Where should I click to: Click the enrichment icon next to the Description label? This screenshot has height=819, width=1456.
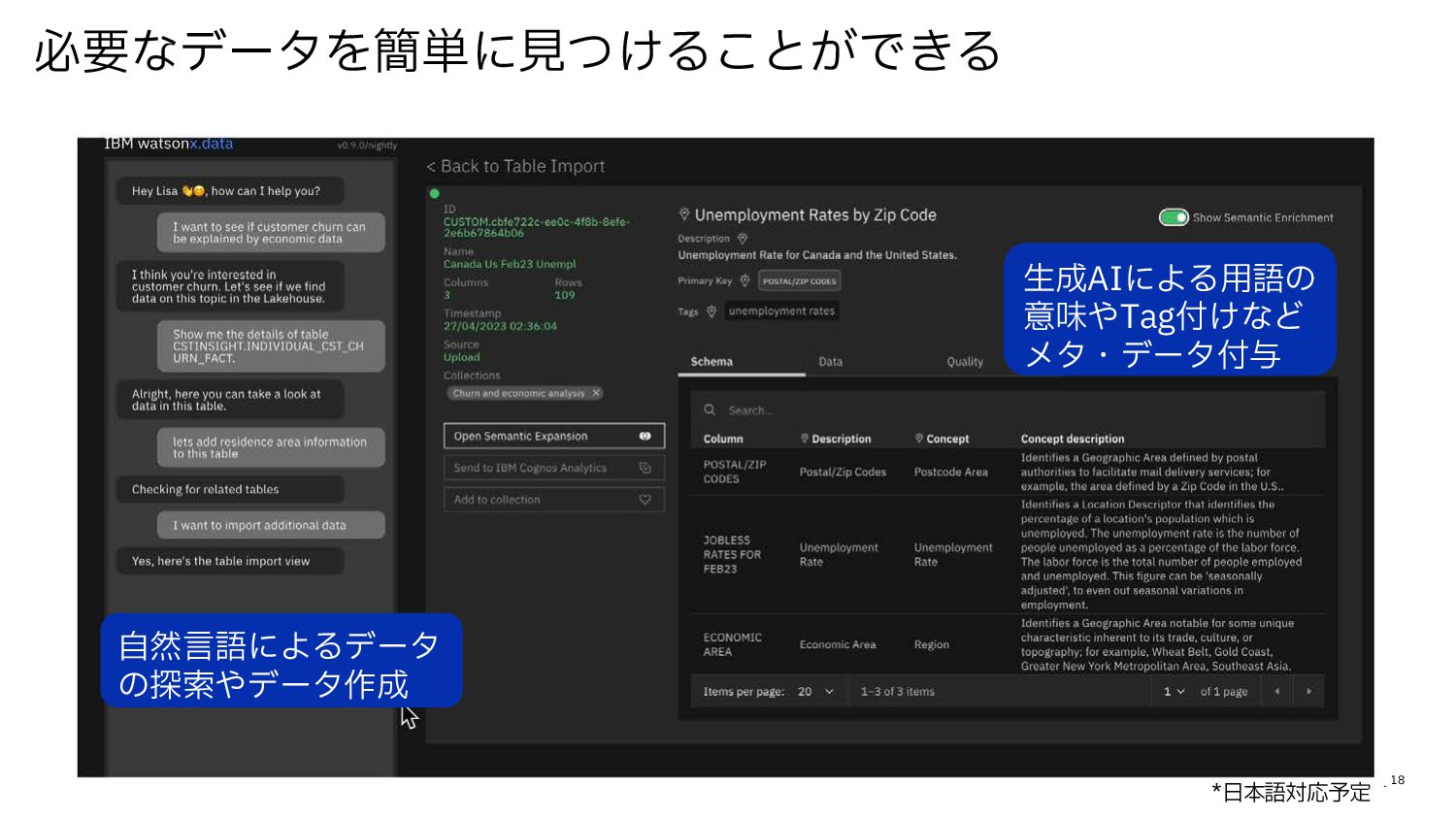(743, 239)
